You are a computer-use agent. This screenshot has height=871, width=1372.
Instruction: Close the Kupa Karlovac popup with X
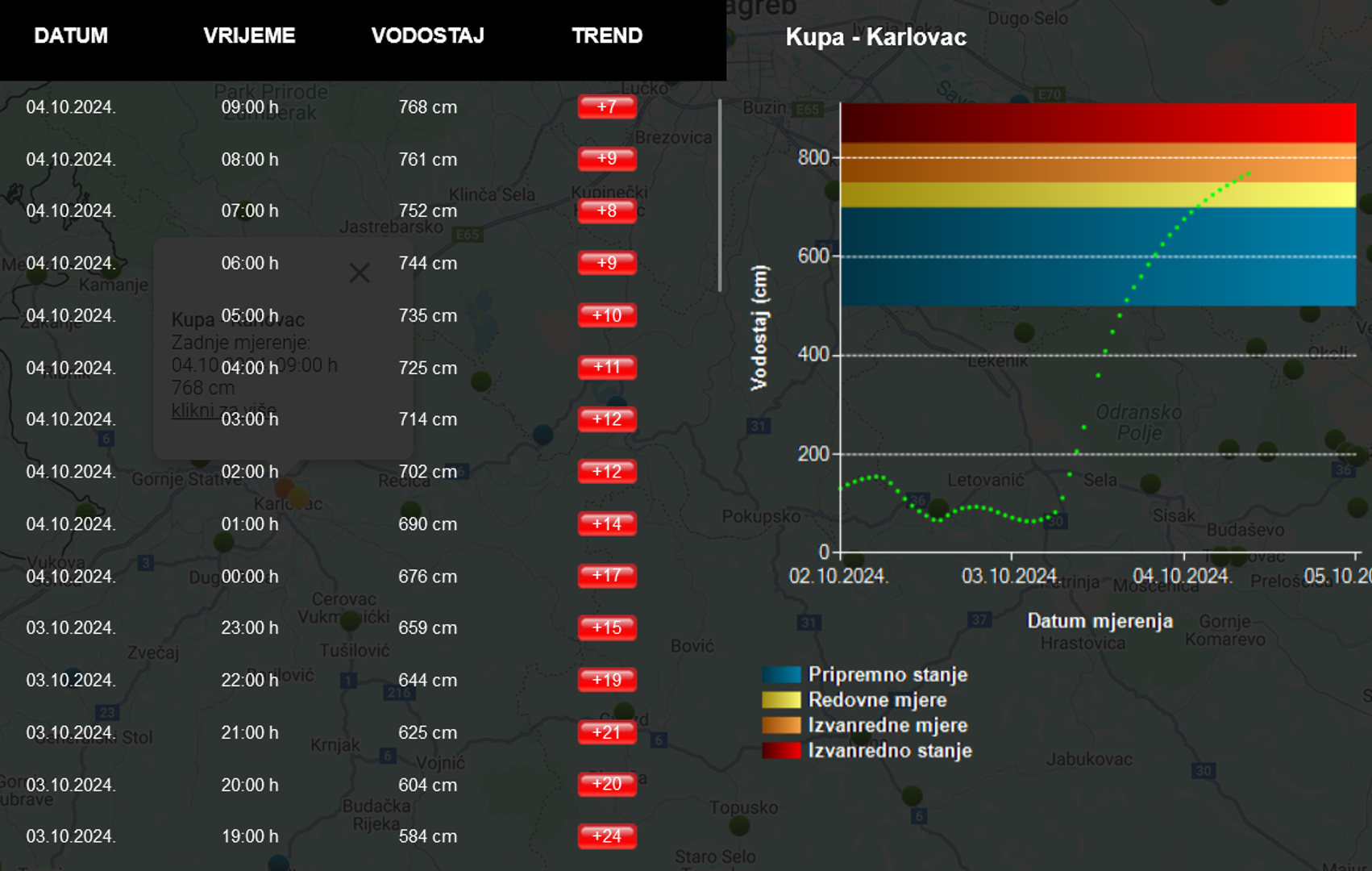(360, 273)
